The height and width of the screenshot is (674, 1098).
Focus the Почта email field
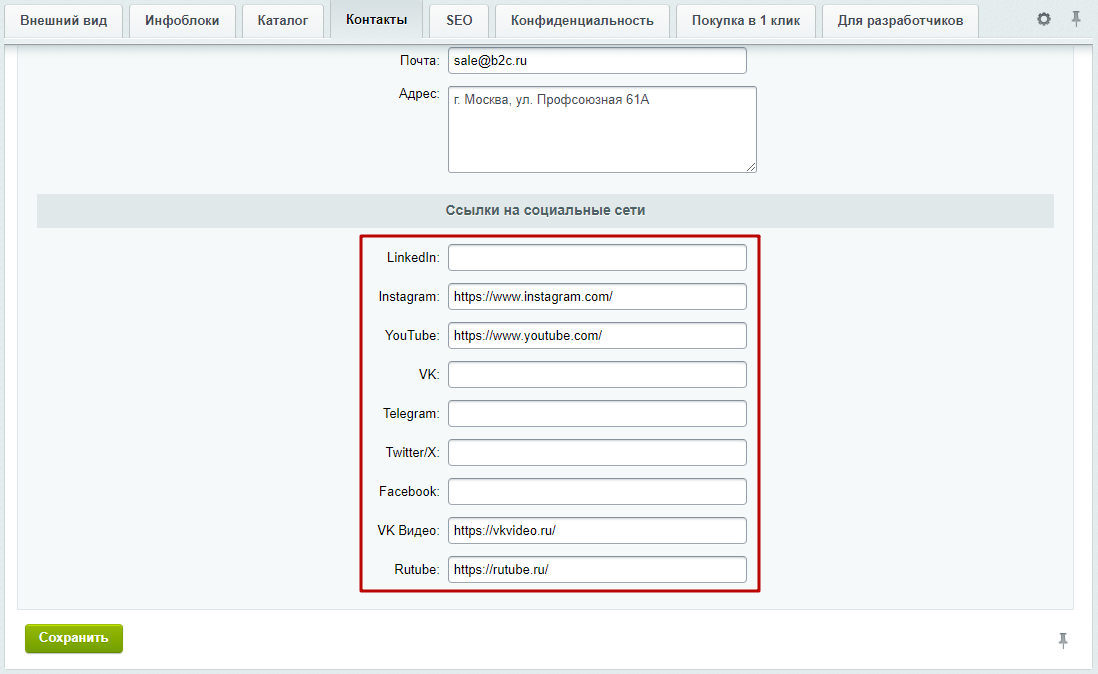click(x=597, y=60)
